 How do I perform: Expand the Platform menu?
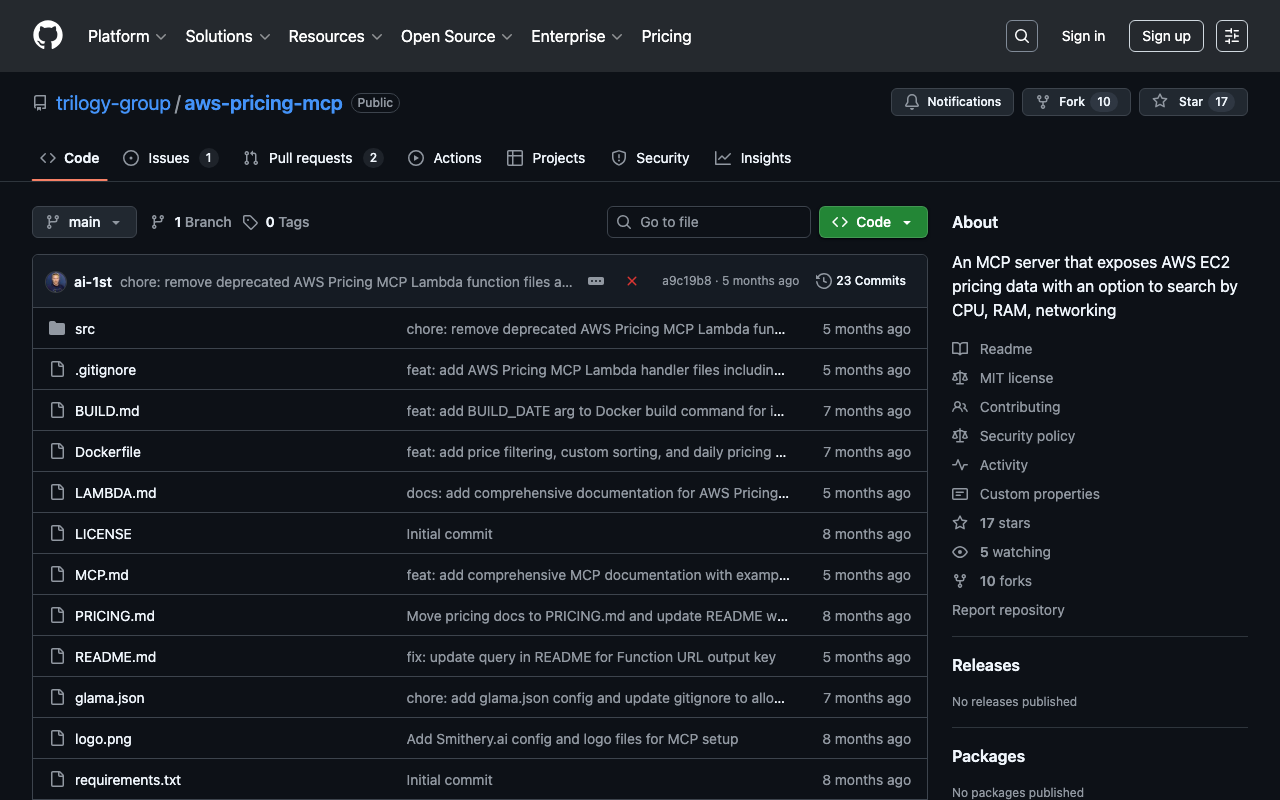tap(126, 36)
